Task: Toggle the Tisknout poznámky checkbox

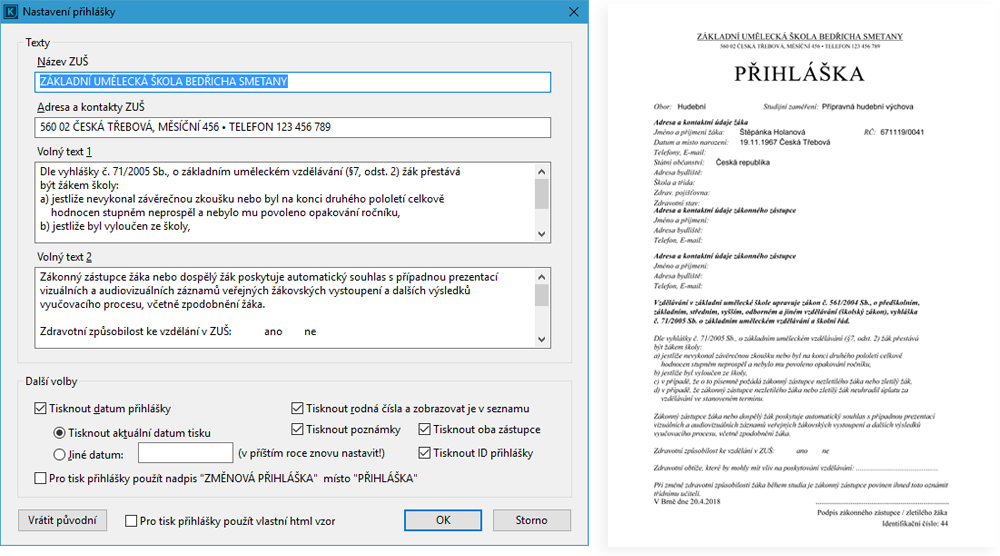Action: coord(298,430)
